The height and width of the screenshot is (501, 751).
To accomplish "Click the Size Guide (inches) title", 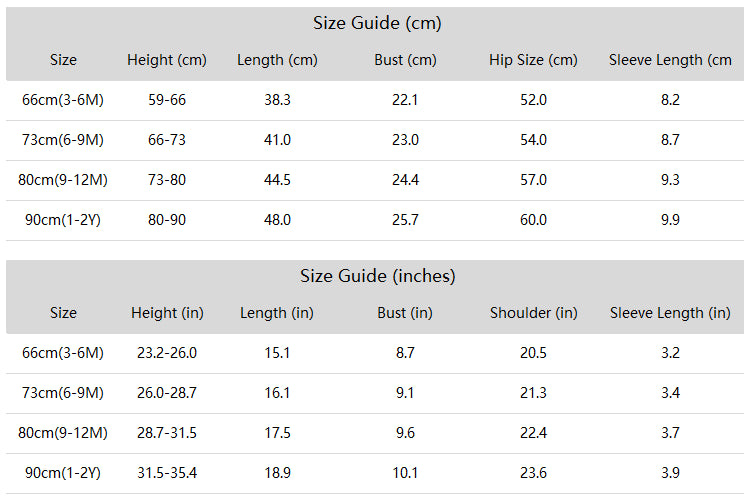I will click(377, 276).
